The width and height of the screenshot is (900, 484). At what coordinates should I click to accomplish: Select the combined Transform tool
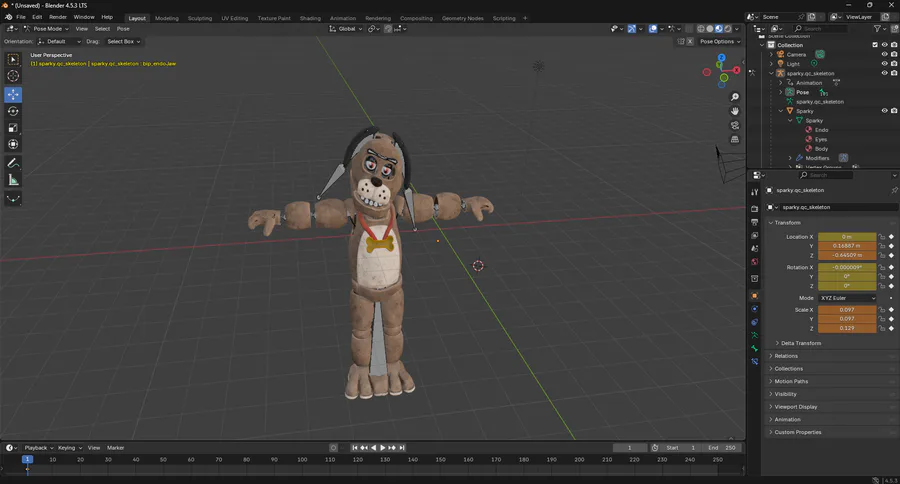13,144
